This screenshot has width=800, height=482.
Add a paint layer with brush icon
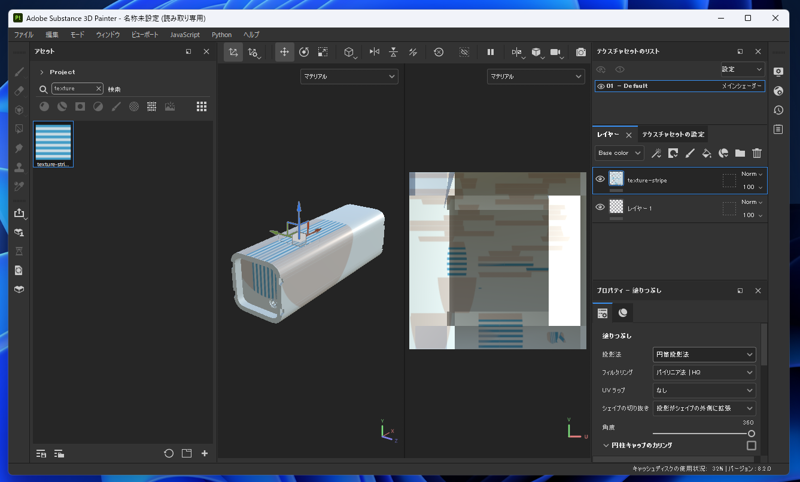tap(690, 153)
